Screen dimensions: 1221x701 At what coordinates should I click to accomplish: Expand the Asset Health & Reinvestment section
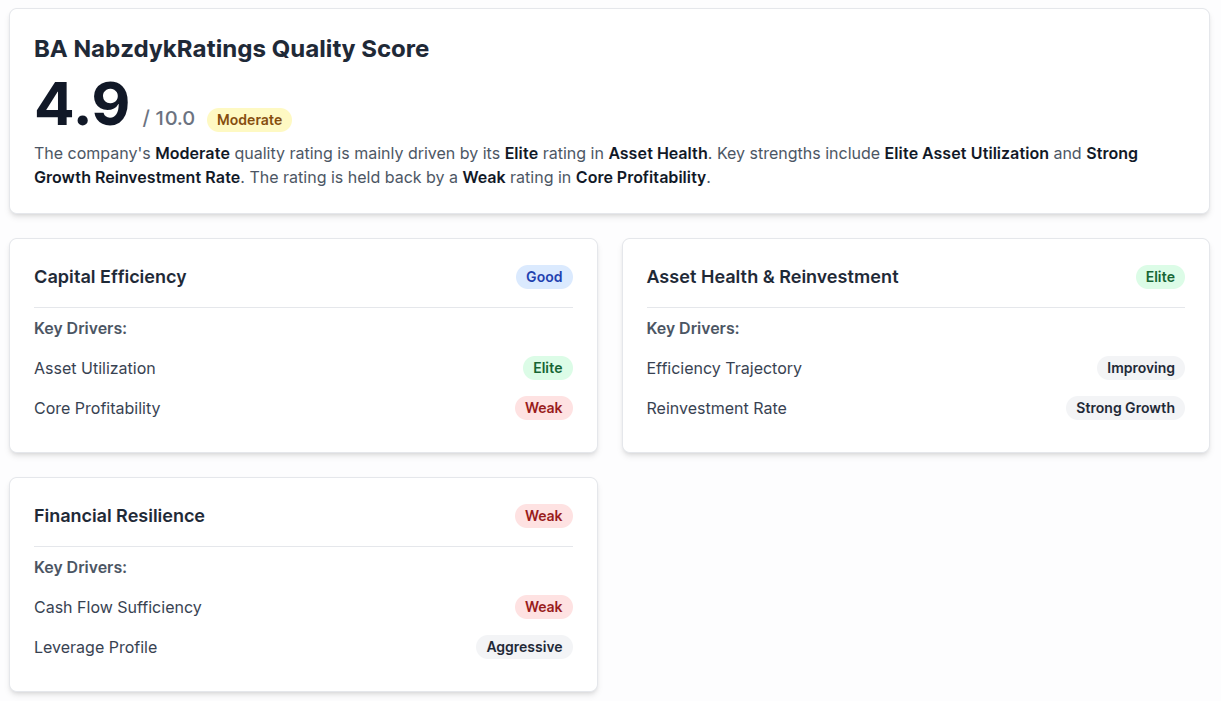click(x=772, y=277)
